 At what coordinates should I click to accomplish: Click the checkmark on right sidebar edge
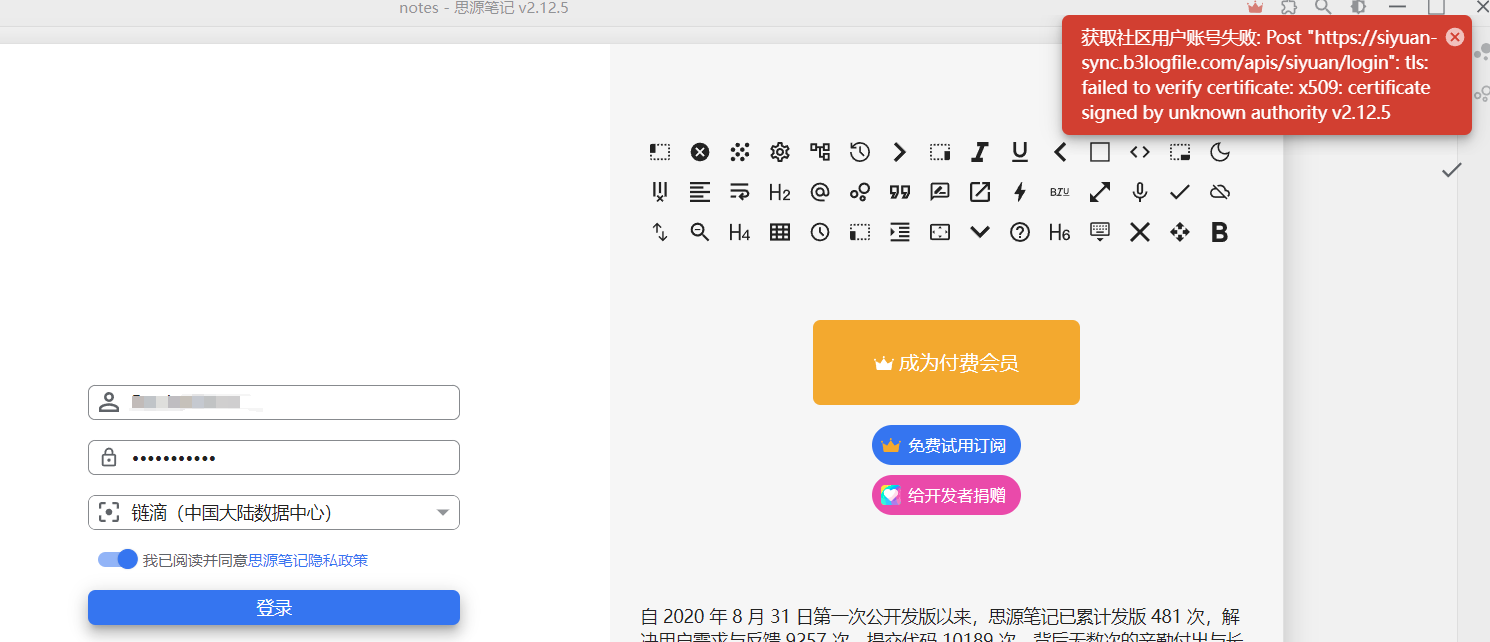(x=1451, y=171)
